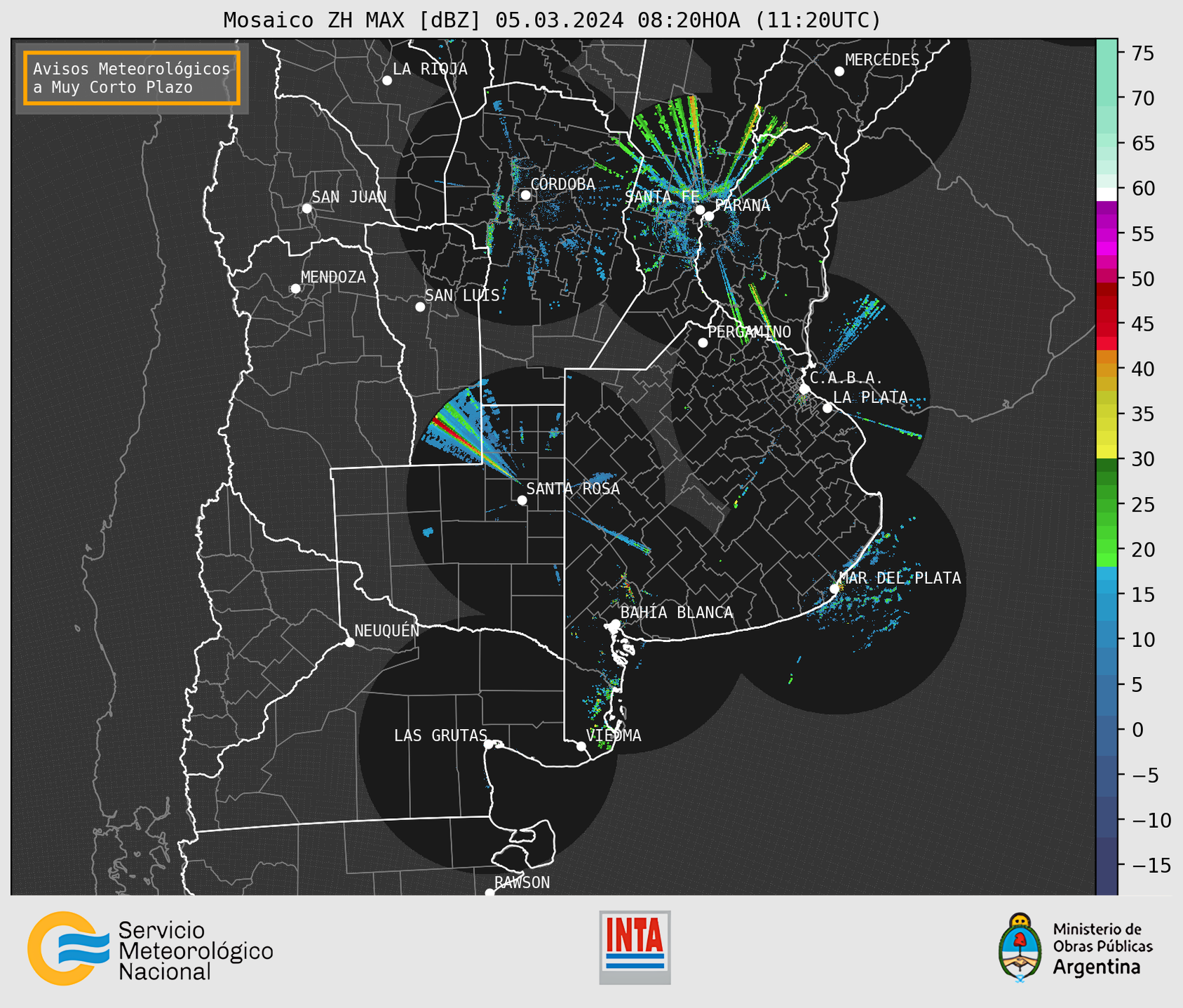This screenshot has width=1183, height=1008.
Task: Click the SANTA FE city marker dot
Action: point(700,210)
